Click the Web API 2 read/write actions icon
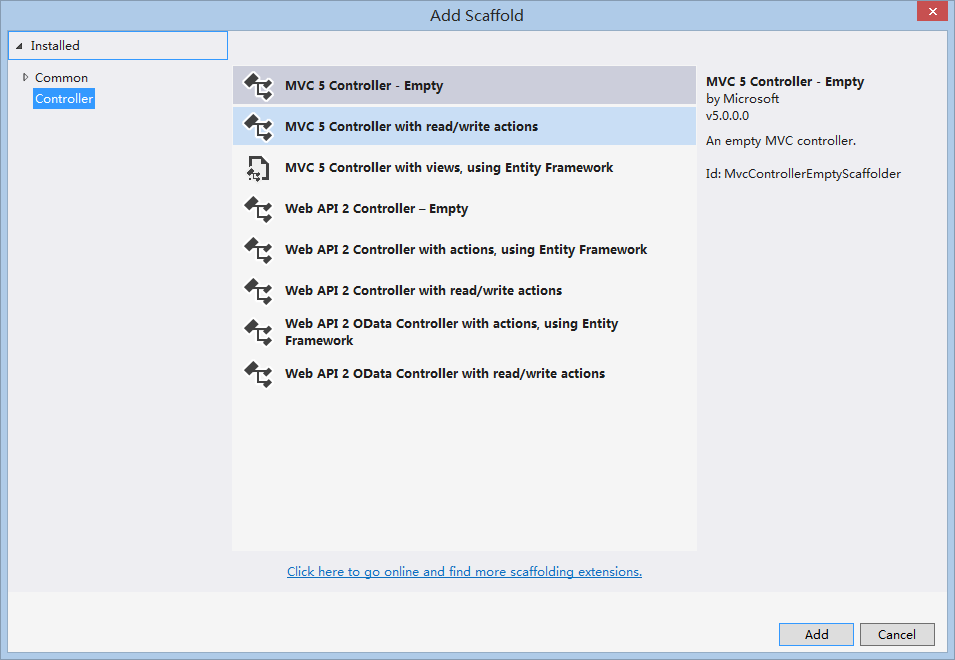This screenshot has width=955, height=660. pyautogui.click(x=258, y=291)
